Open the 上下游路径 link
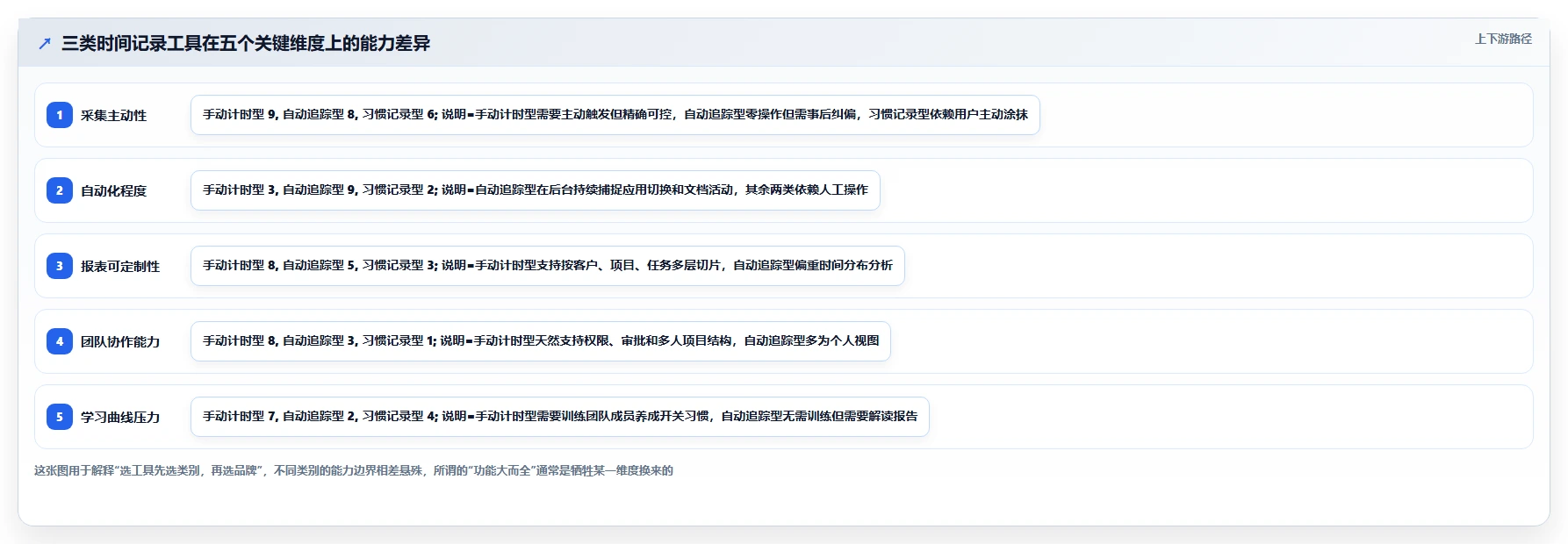 click(x=1503, y=39)
